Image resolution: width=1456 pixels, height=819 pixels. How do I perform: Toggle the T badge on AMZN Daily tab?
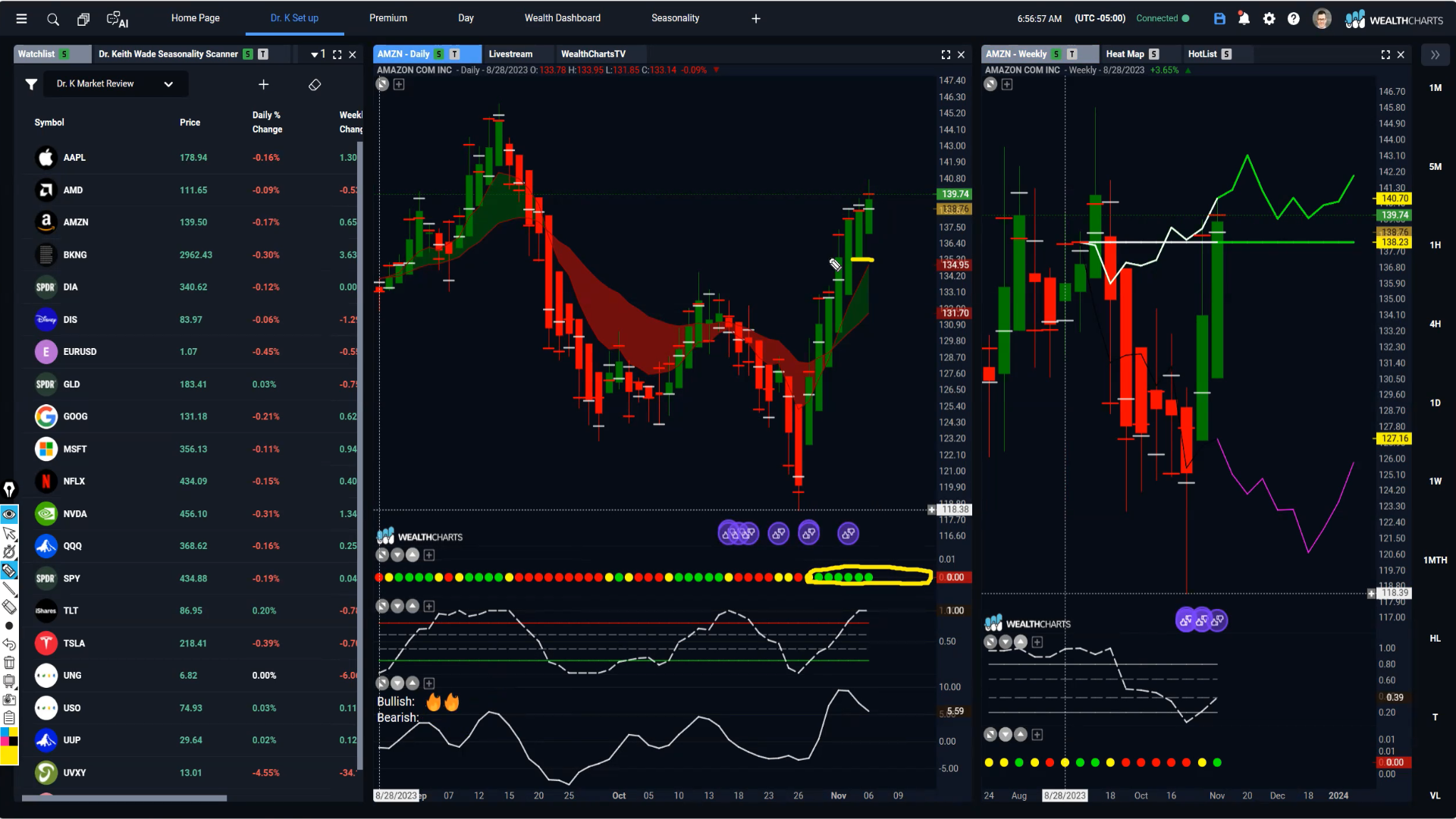(454, 55)
